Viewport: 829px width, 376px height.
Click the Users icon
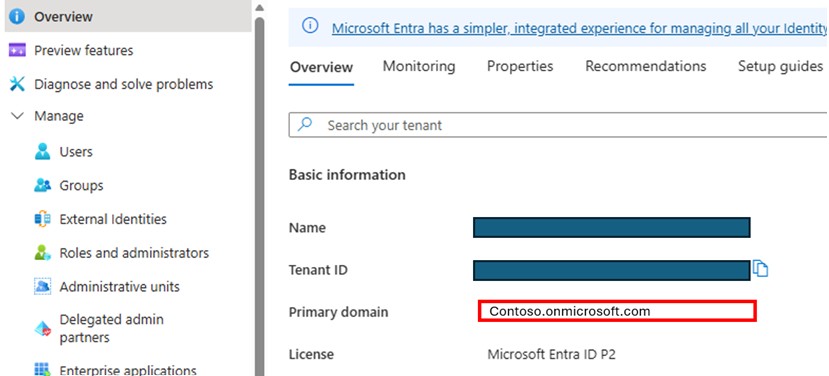[x=42, y=152]
